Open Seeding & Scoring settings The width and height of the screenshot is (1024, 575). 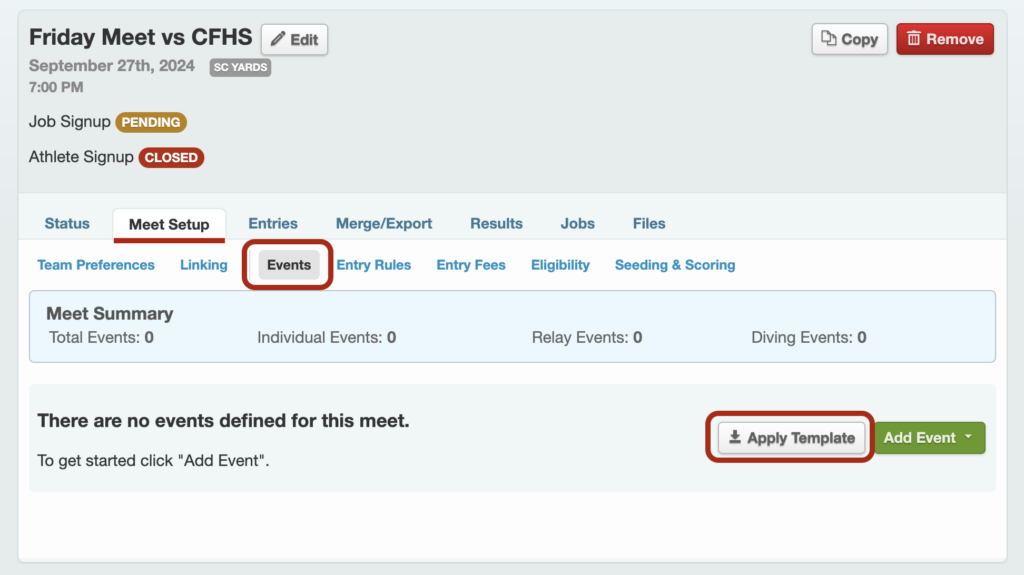[675, 265]
